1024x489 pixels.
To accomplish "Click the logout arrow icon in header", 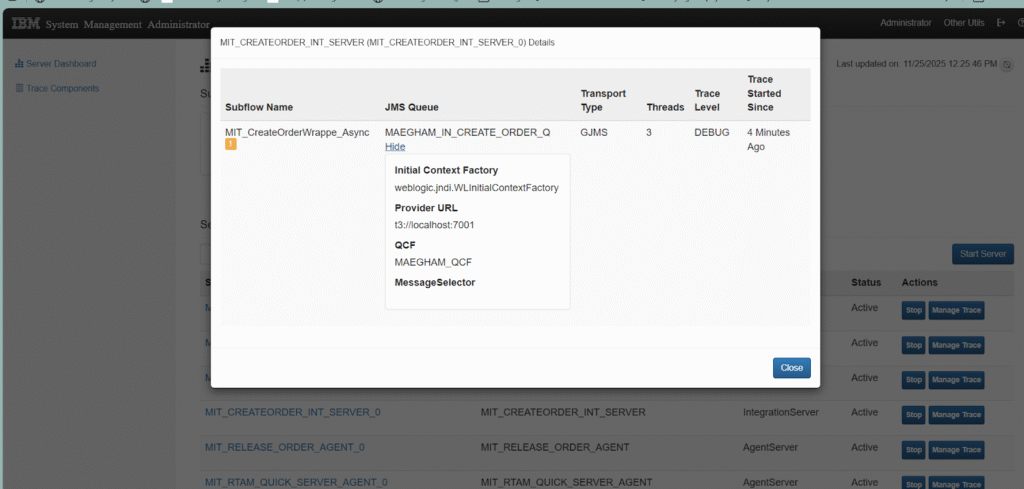I will pyautogui.click(x=986, y=23).
